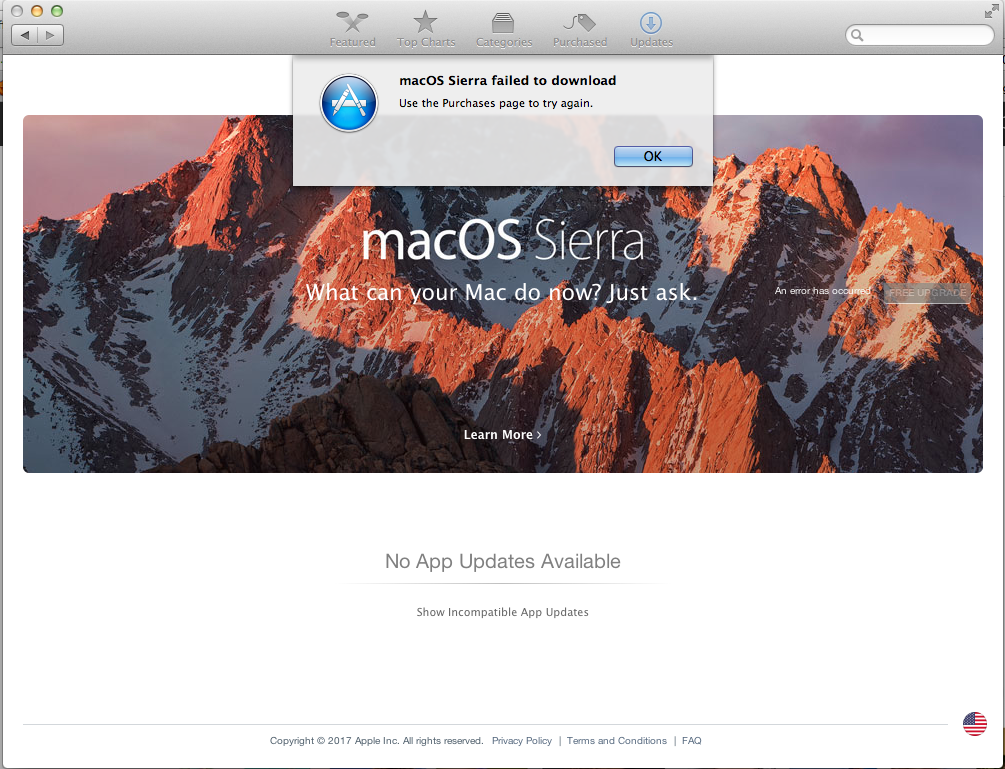Click the Apple copyright text
The width and height of the screenshot is (1005, 769).
(x=376, y=741)
